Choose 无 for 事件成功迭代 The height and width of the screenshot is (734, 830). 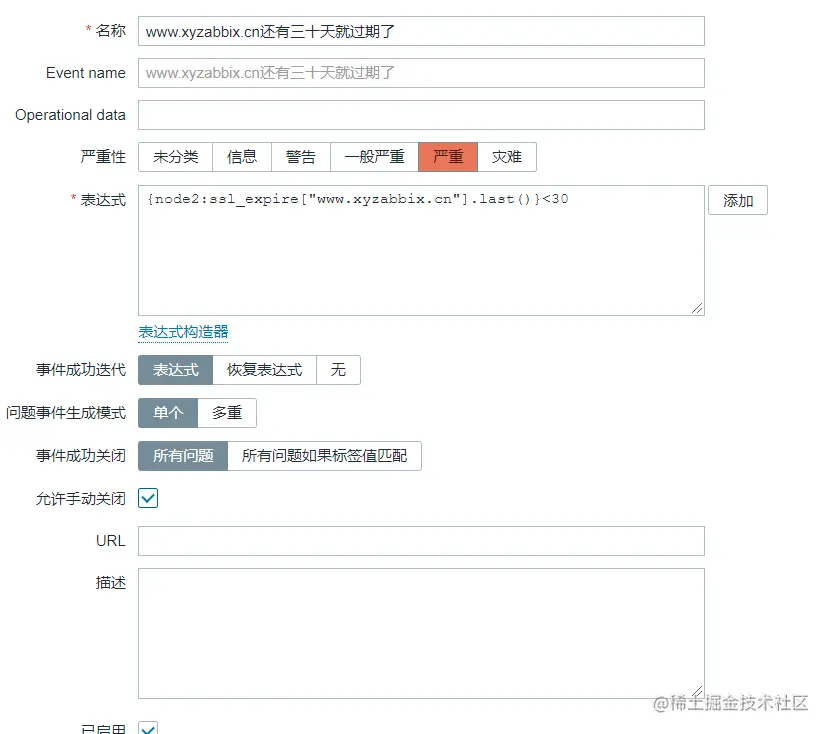[338, 370]
